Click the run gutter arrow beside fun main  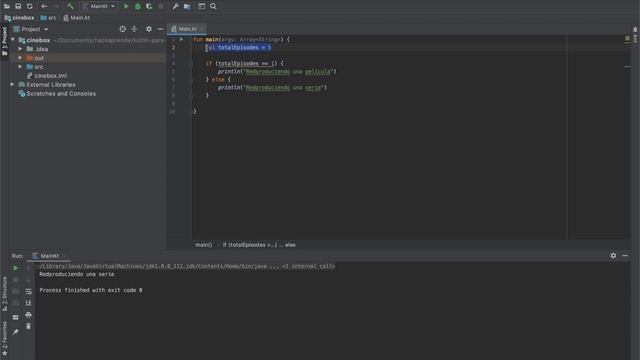[181, 40]
